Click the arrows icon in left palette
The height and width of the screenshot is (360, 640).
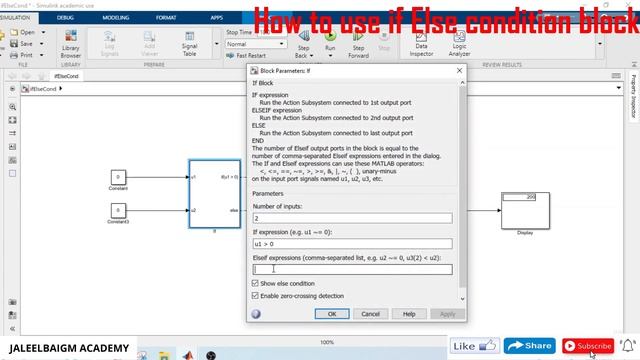[13, 133]
